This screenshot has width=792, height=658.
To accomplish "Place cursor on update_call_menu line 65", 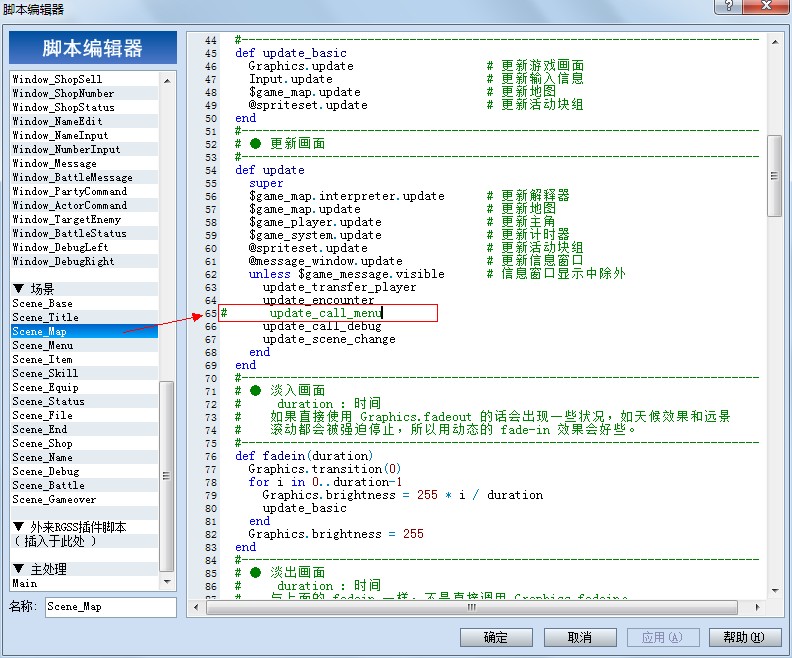I will (x=326, y=313).
